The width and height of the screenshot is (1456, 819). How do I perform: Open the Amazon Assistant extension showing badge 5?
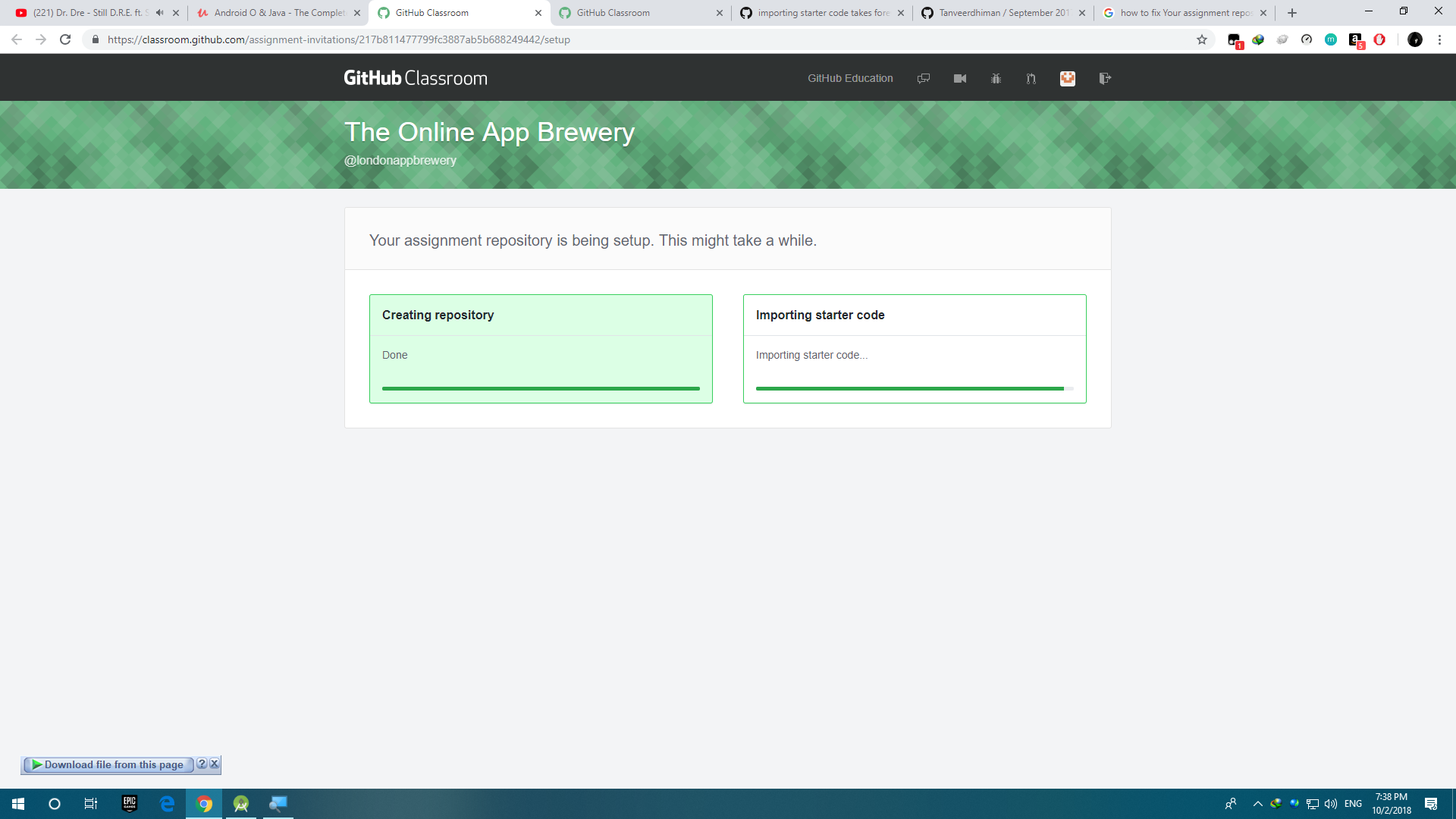(x=1356, y=39)
